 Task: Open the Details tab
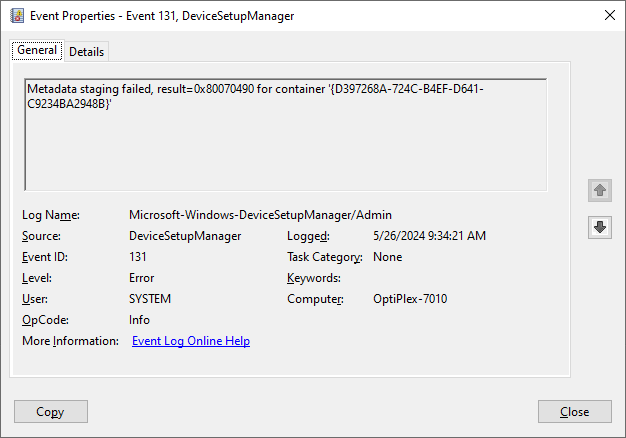coord(86,52)
